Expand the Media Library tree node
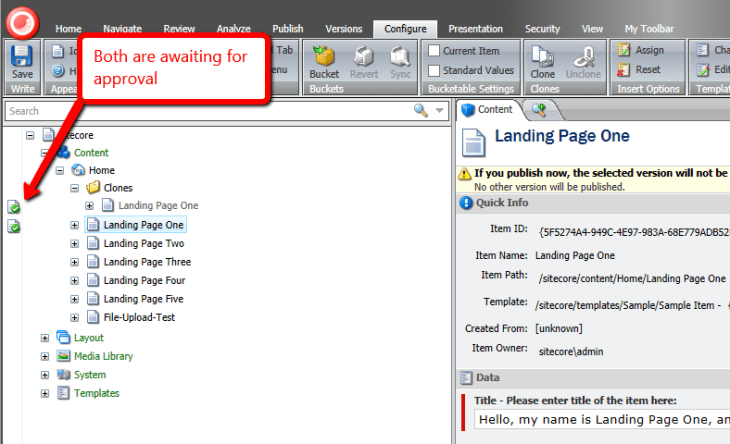Viewport: 730px width, 444px height. (x=45, y=356)
